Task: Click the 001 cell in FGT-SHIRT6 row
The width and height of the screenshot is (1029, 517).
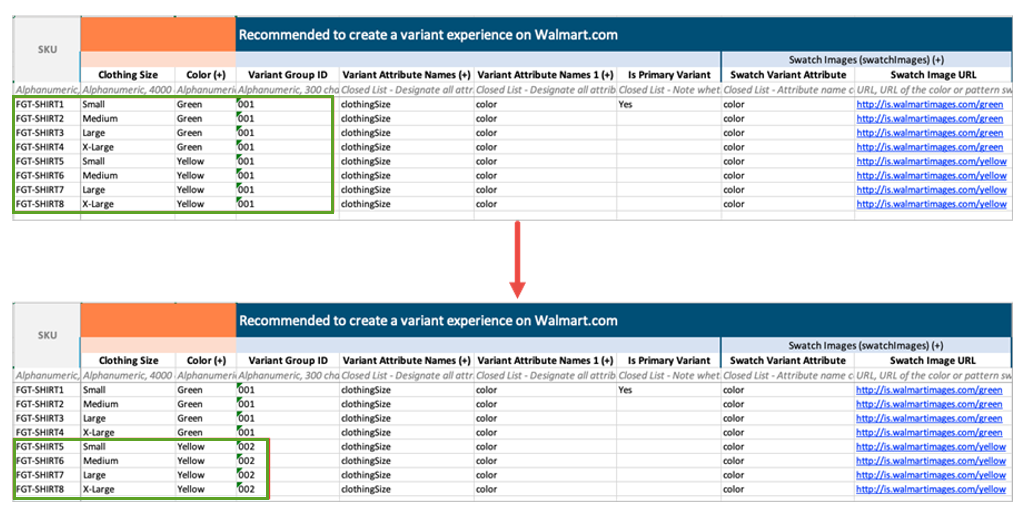Action: (x=287, y=176)
